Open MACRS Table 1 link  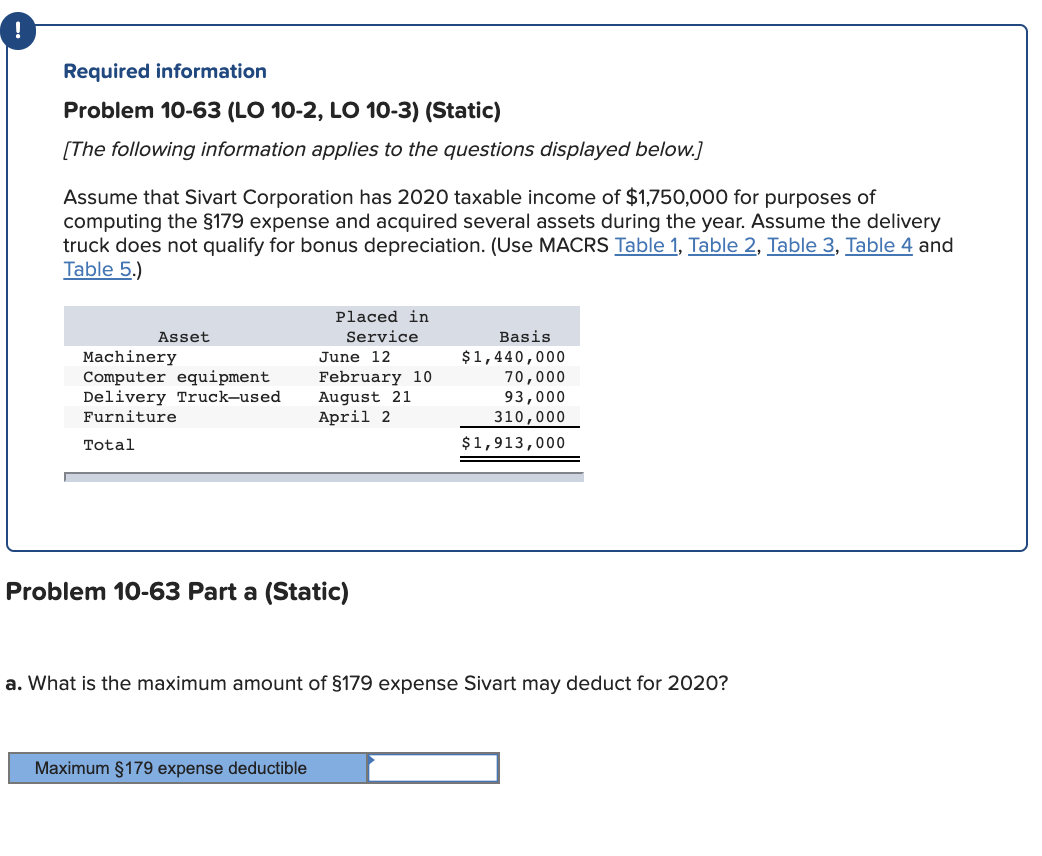tap(646, 245)
